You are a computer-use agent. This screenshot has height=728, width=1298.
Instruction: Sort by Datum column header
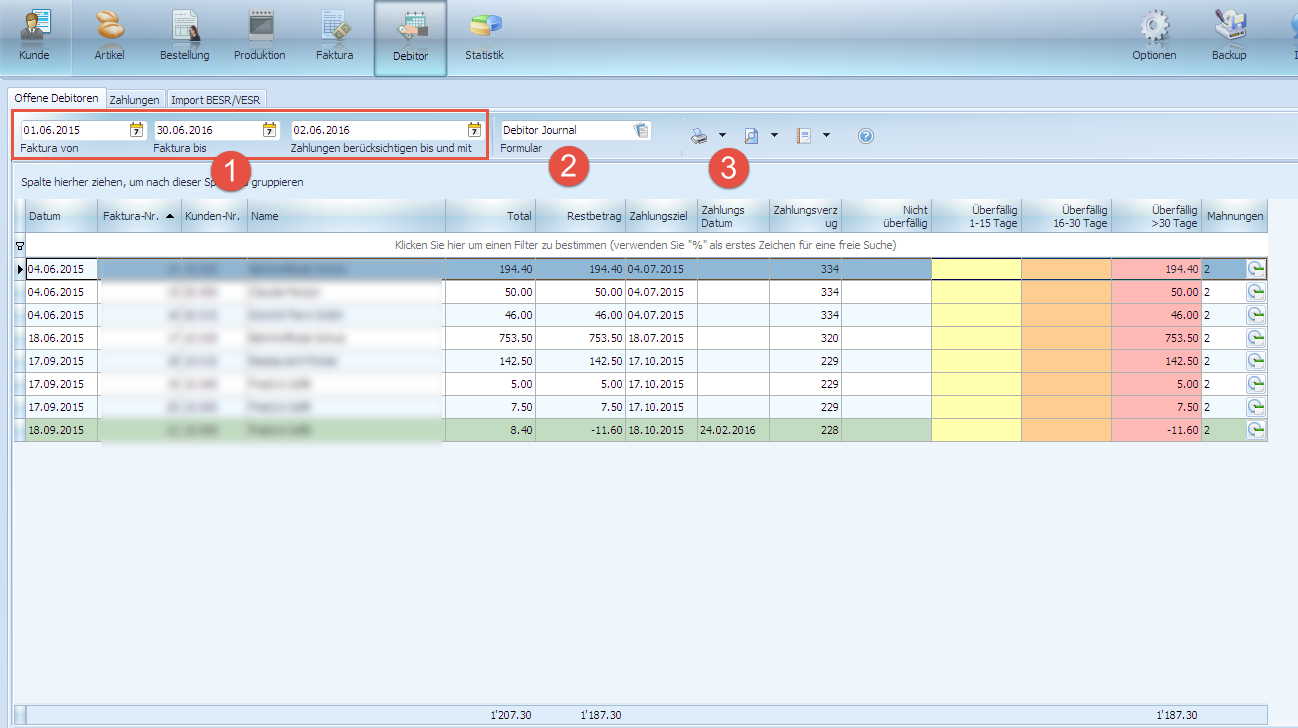coord(61,216)
